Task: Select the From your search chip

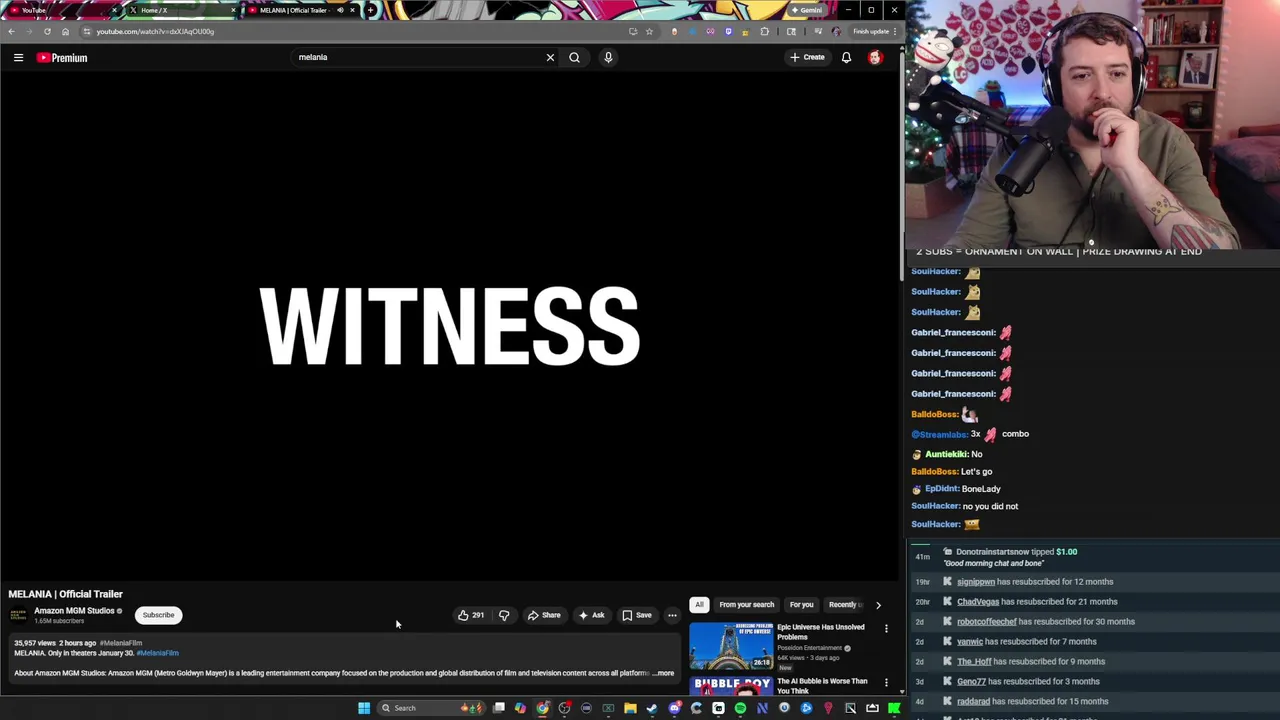Action: pos(746,604)
